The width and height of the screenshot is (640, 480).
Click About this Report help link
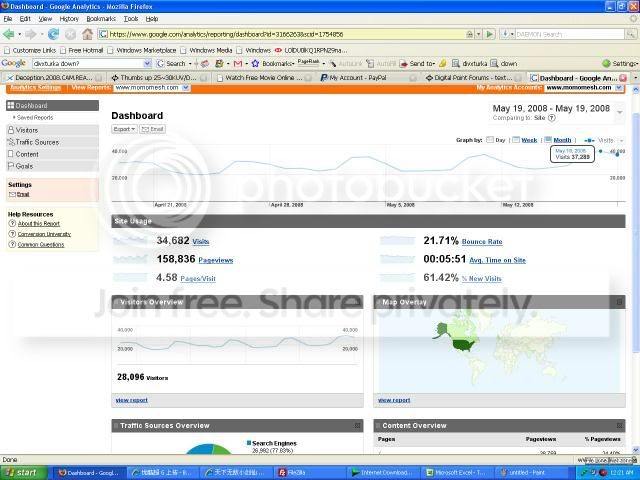(x=39, y=224)
